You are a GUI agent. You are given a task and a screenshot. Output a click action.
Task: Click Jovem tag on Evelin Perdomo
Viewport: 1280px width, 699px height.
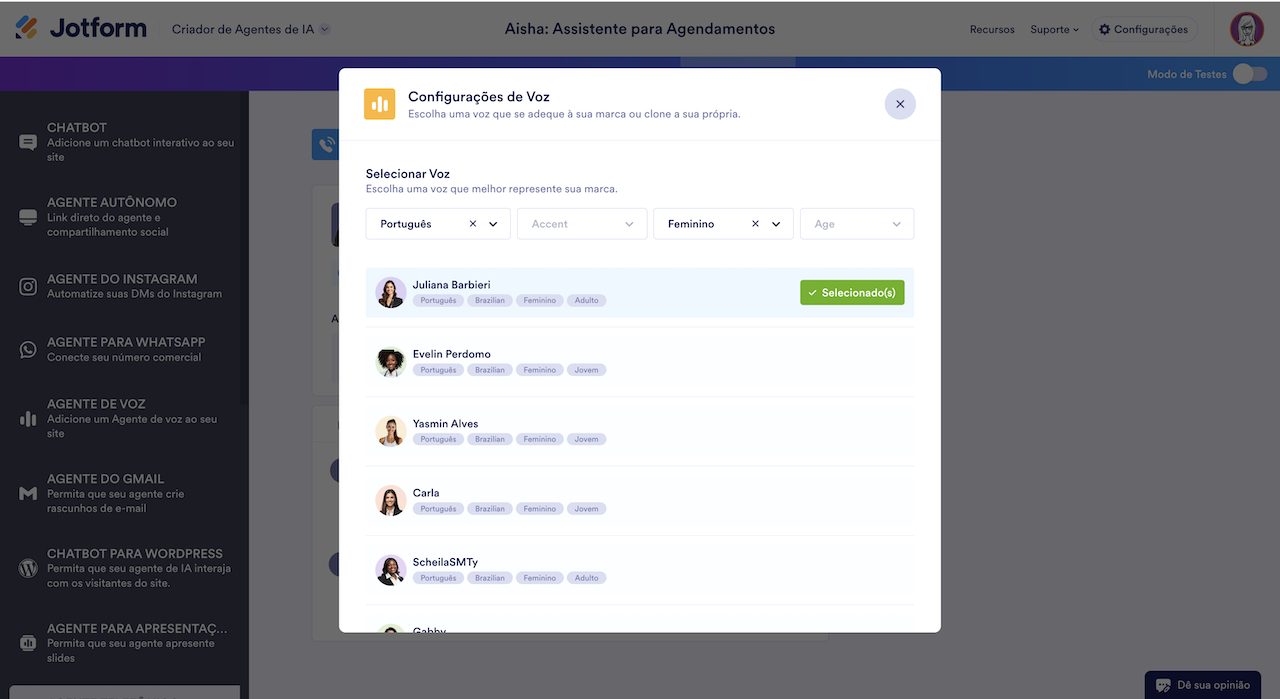tap(587, 370)
